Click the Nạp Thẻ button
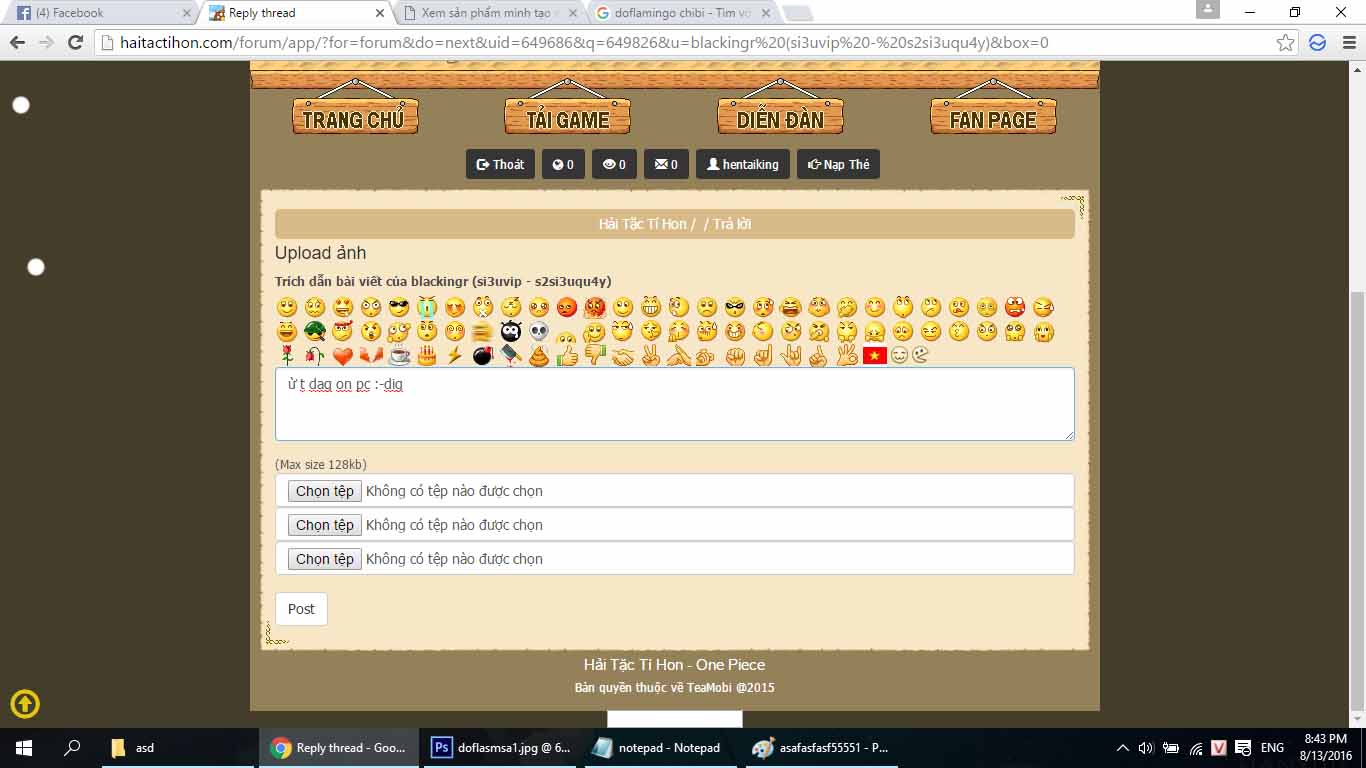The image size is (1366, 768). pos(838,164)
